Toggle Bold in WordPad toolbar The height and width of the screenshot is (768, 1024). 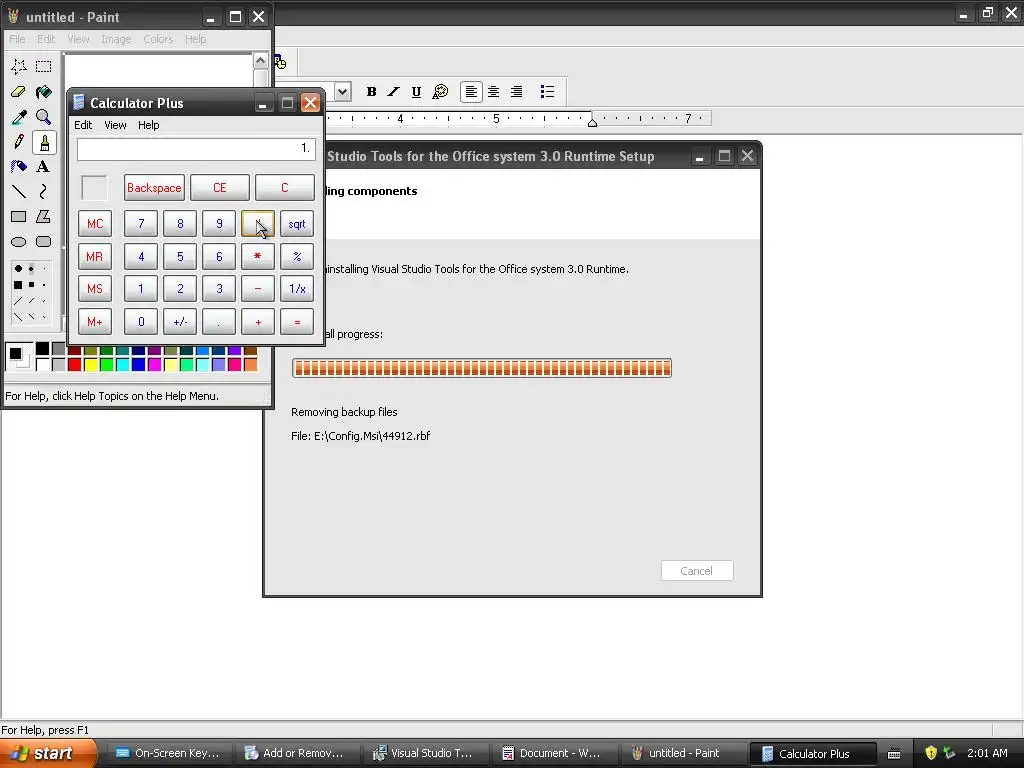[371, 92]
